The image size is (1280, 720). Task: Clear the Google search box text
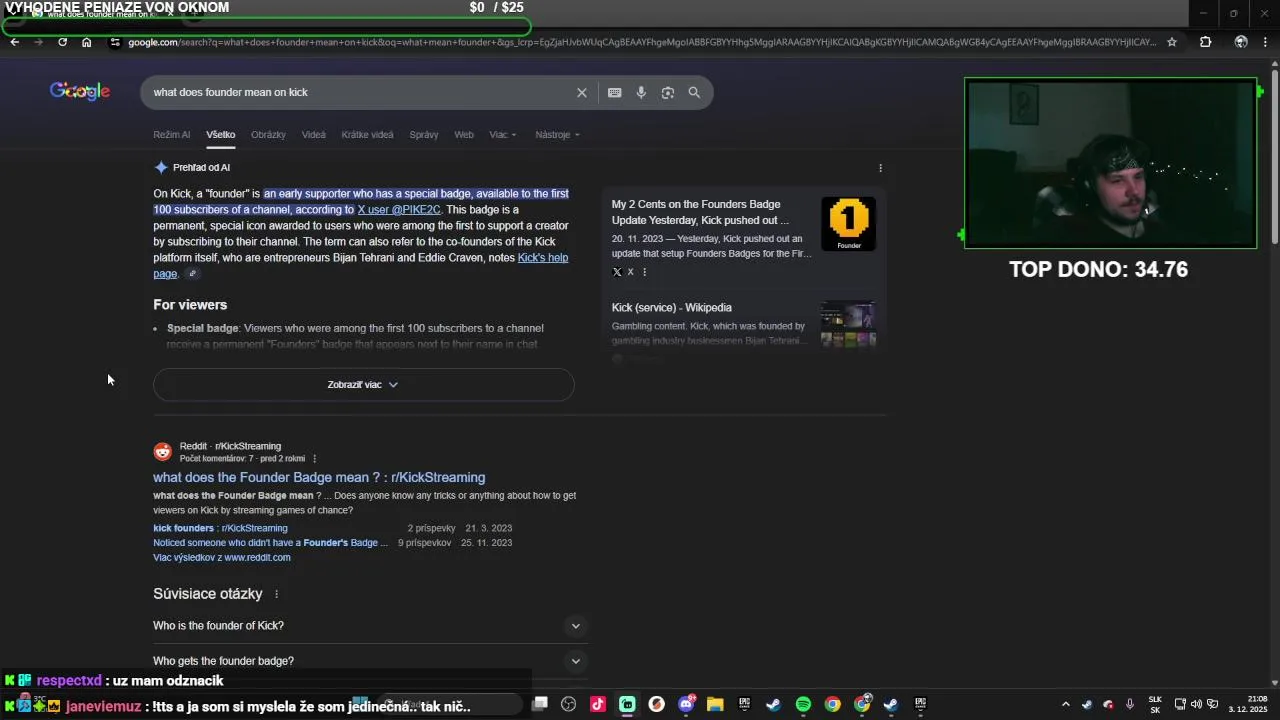(582, 92)
